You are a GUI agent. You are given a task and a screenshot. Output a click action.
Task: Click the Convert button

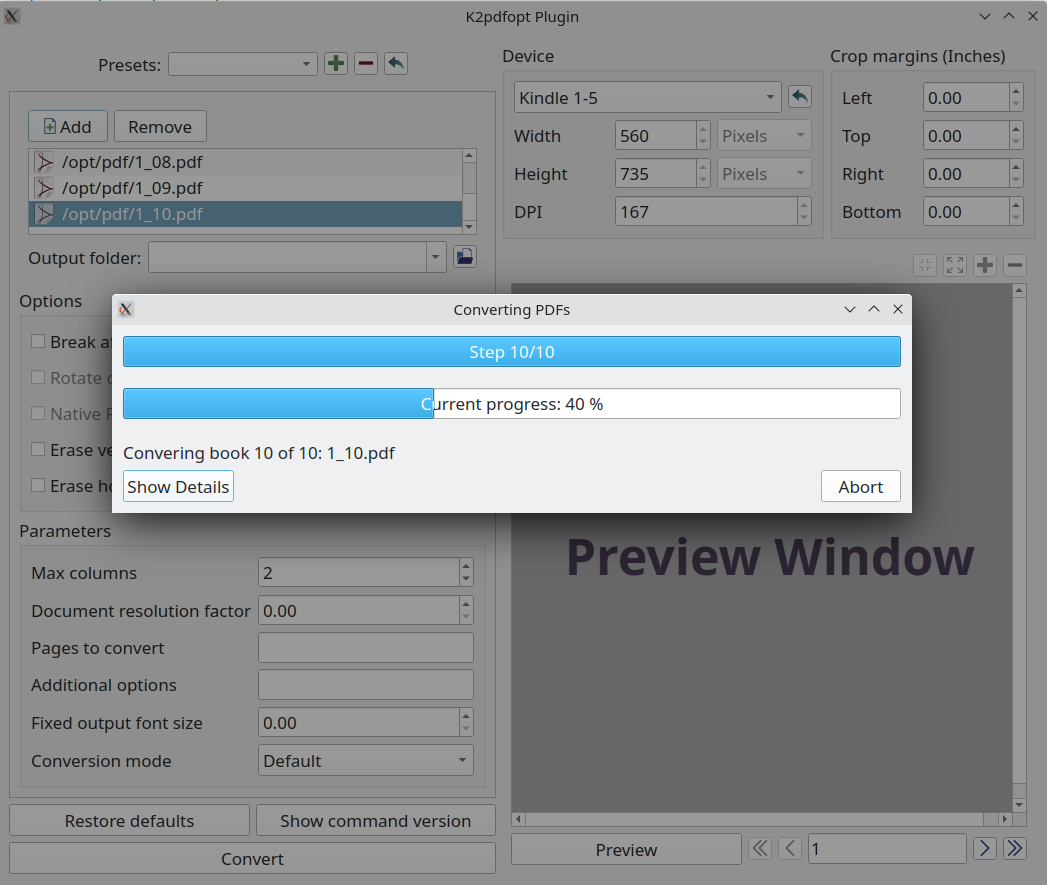252,858
